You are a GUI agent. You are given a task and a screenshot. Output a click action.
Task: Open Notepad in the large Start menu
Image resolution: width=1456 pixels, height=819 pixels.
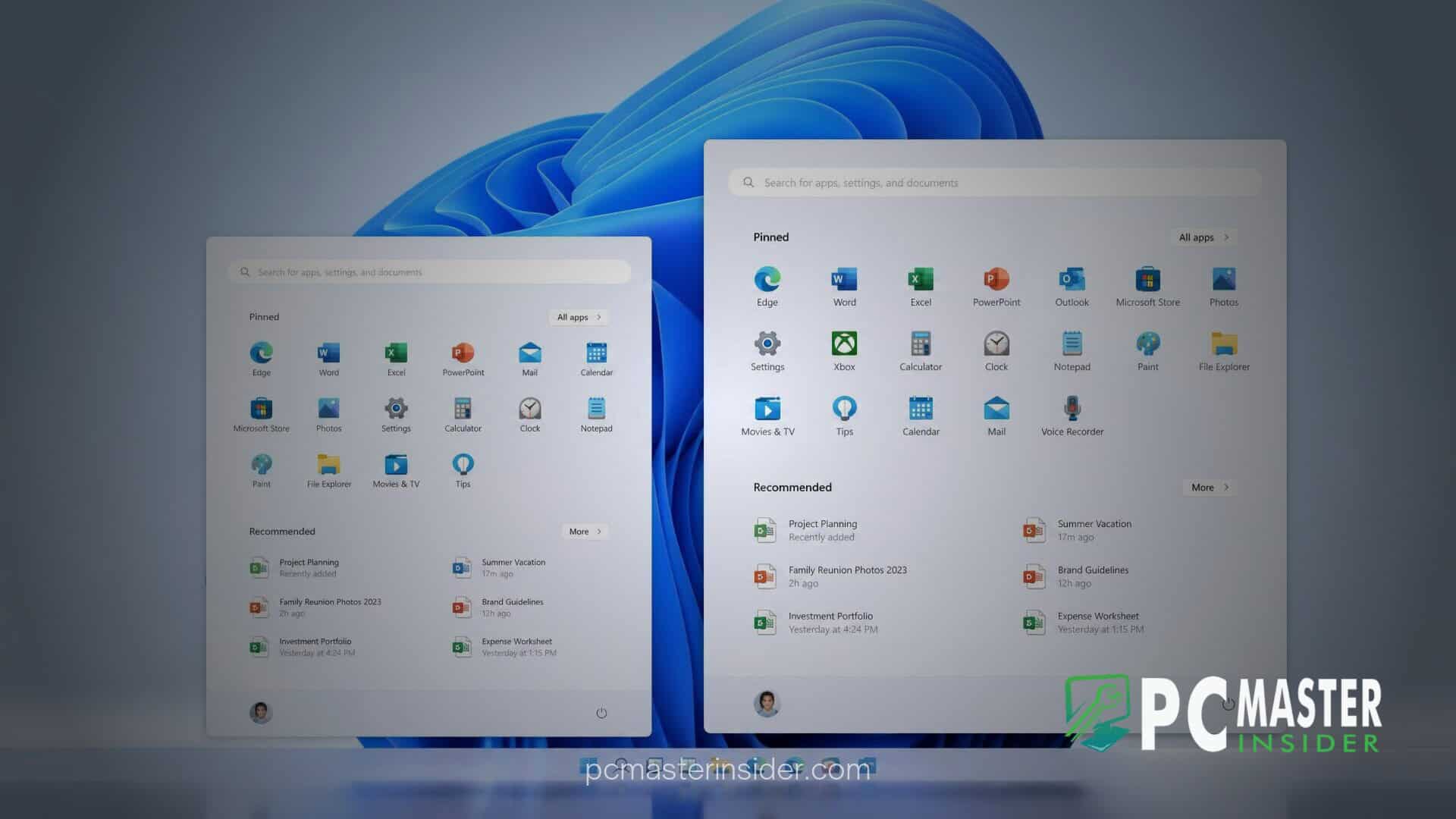(1072, 350)
